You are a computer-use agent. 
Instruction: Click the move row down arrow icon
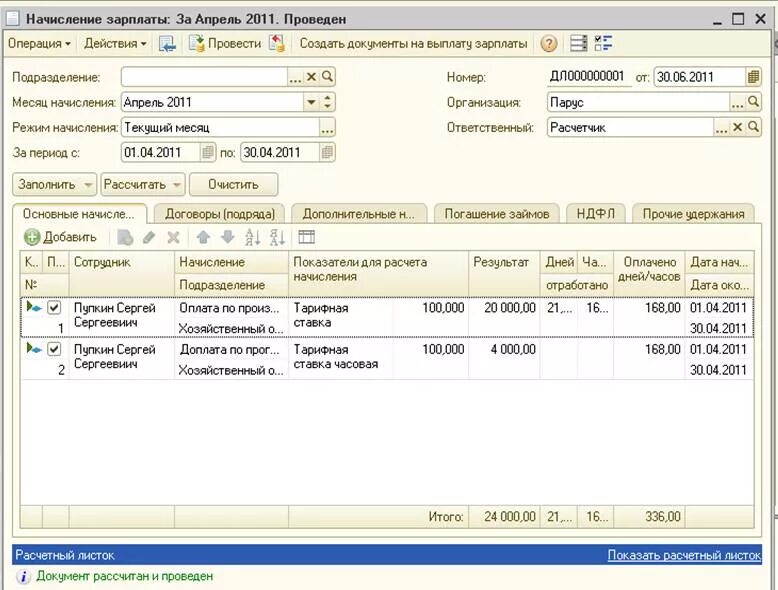coord(227,237)
